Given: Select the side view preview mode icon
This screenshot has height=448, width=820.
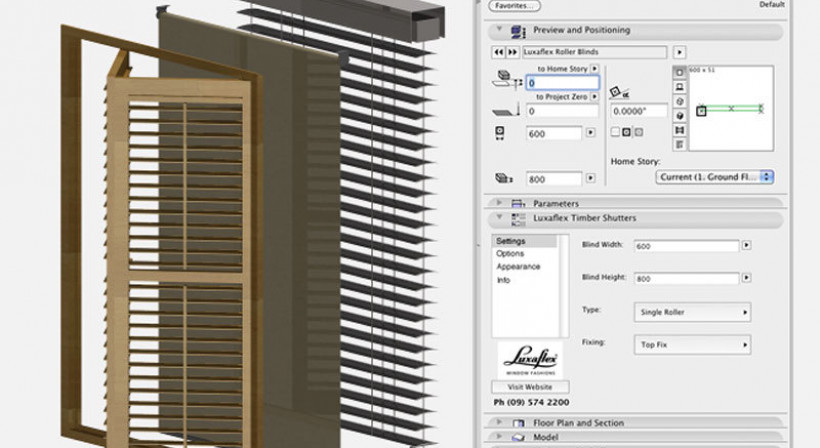Looking at the screenshot, I should pyautogui.click(x=680, y=87).
